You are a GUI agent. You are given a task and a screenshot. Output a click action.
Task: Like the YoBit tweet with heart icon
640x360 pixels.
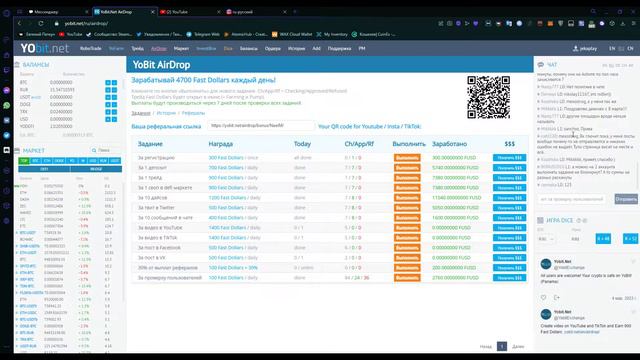543,298
